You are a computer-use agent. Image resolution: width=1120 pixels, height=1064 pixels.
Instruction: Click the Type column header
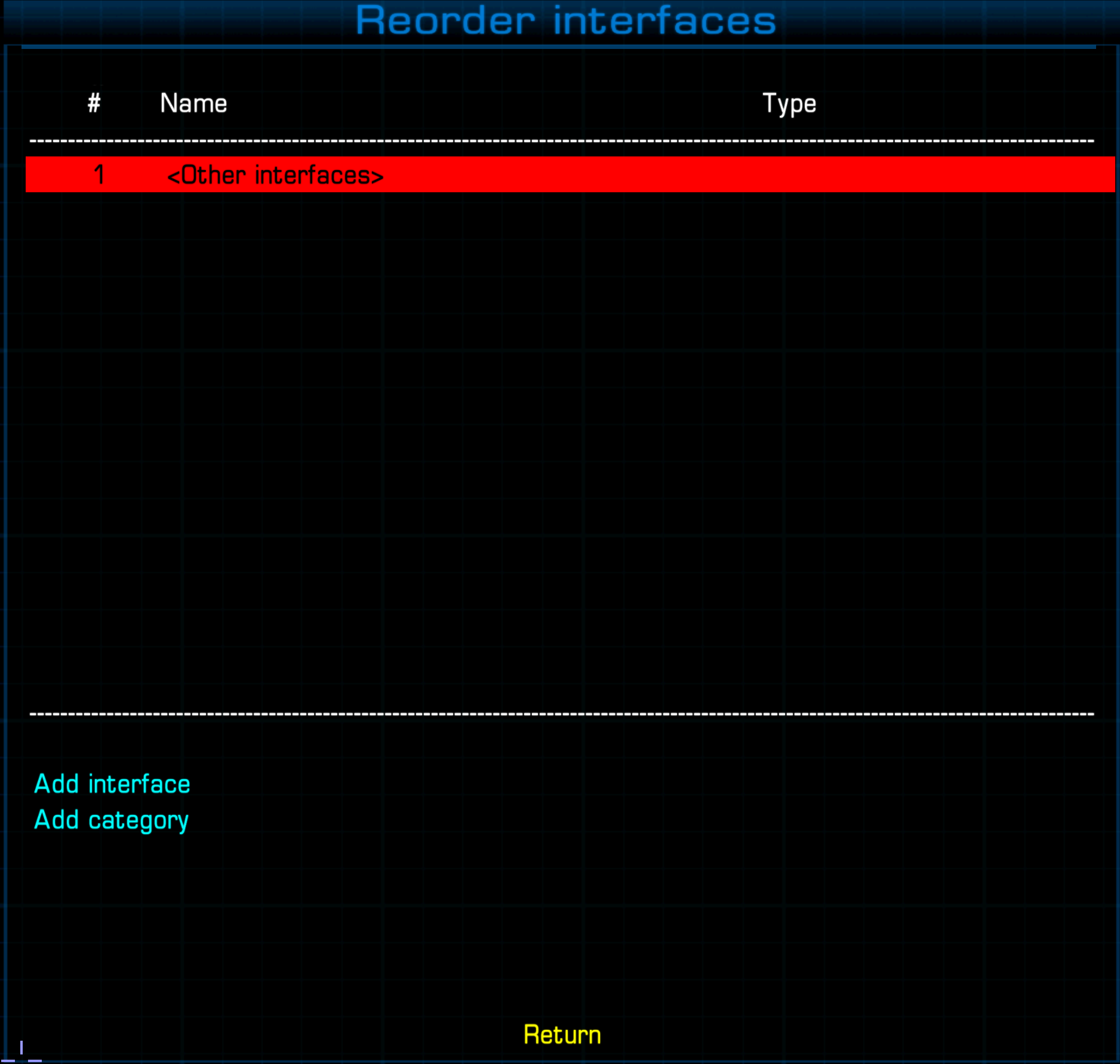click(x=789, y=104)
